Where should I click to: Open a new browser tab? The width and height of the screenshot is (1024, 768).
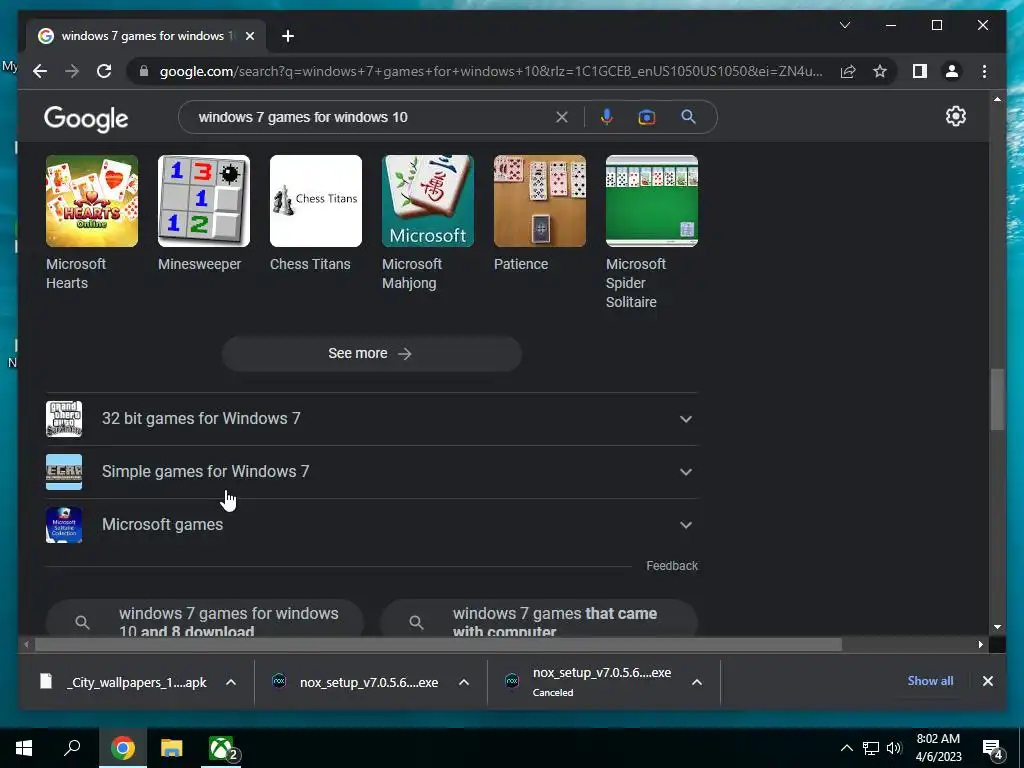(287, 36)
